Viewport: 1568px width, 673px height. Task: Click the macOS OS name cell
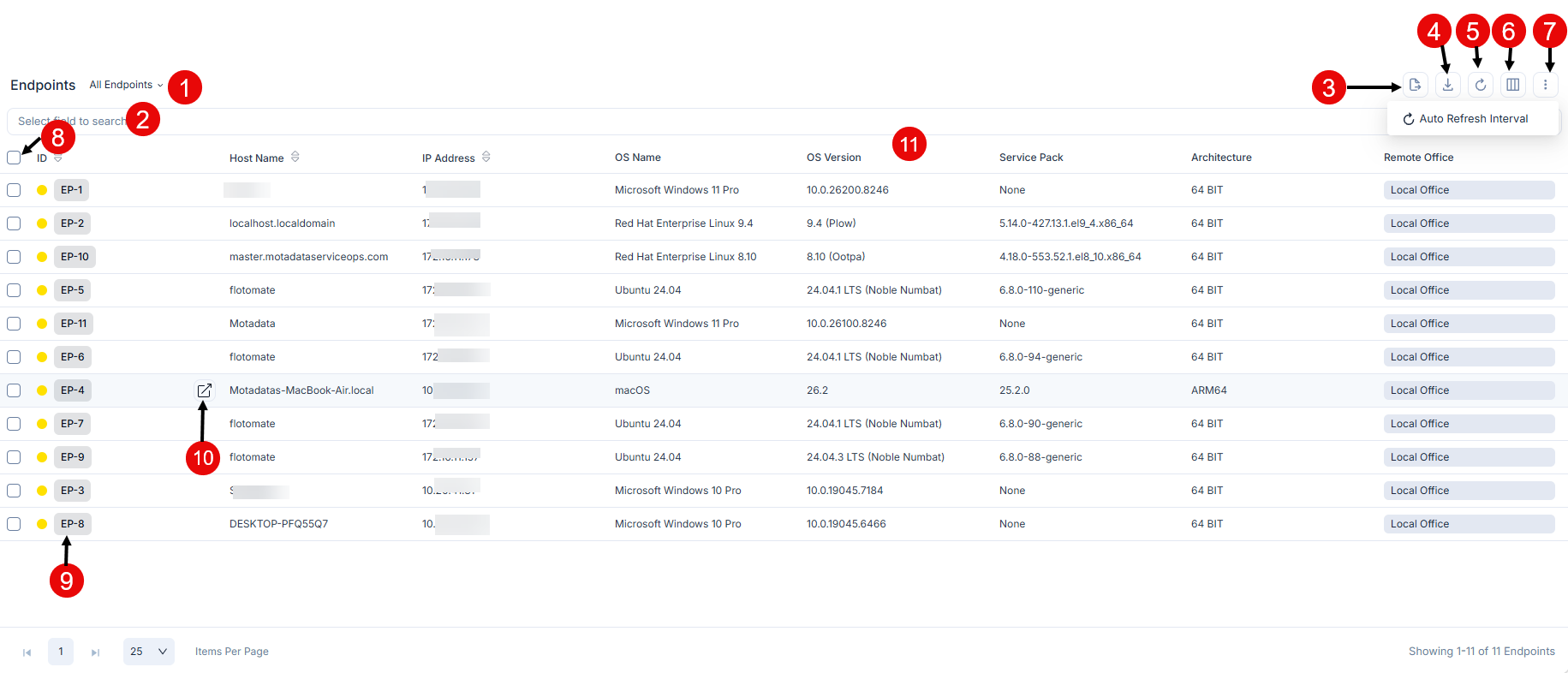pyautogui.click(x=632, y=390)
